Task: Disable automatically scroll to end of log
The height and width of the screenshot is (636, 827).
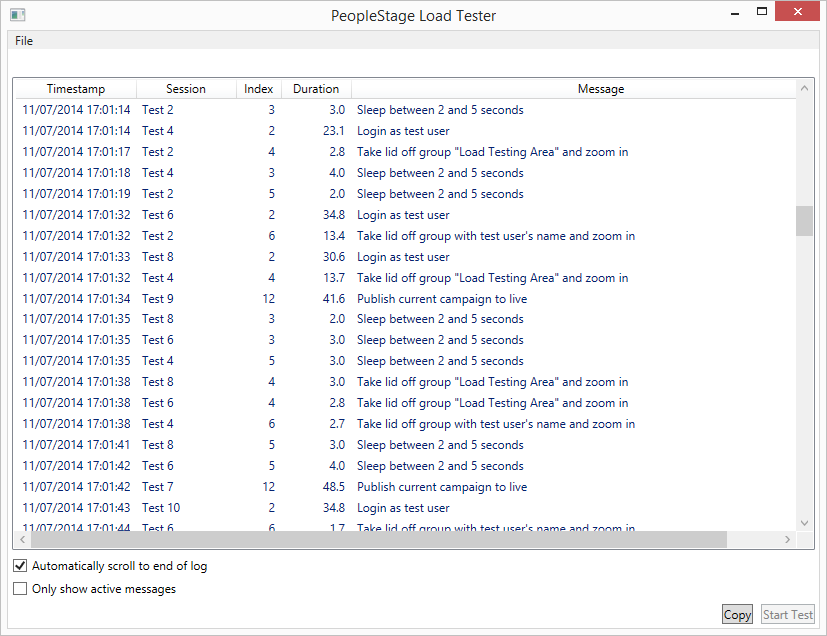Action: tap(20, 566)
